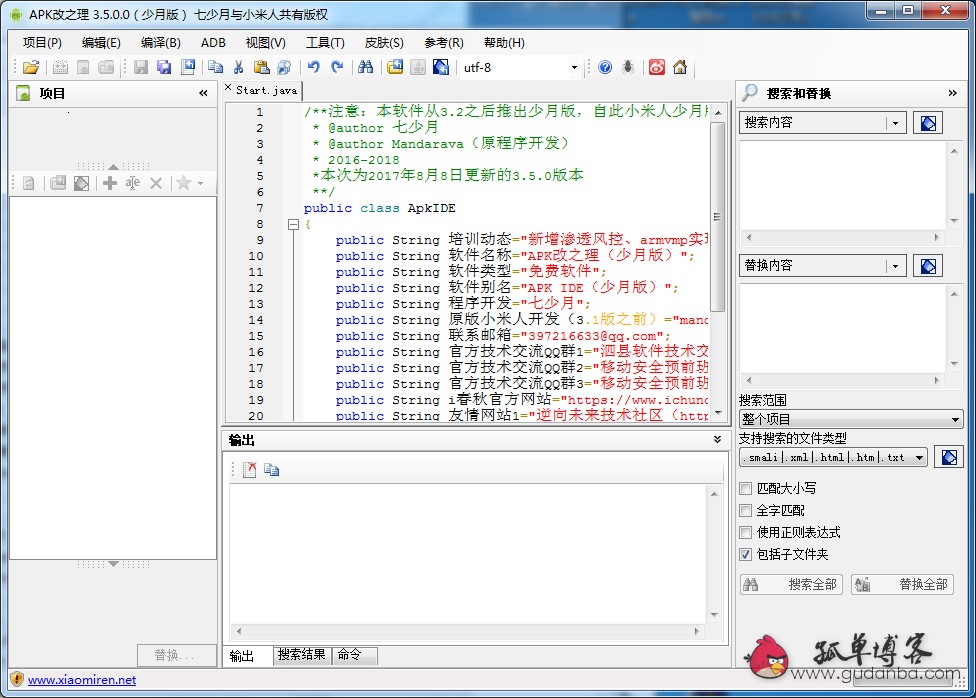Click the scissors cut icon
The image size is (976, 698).
coord(238,67)
